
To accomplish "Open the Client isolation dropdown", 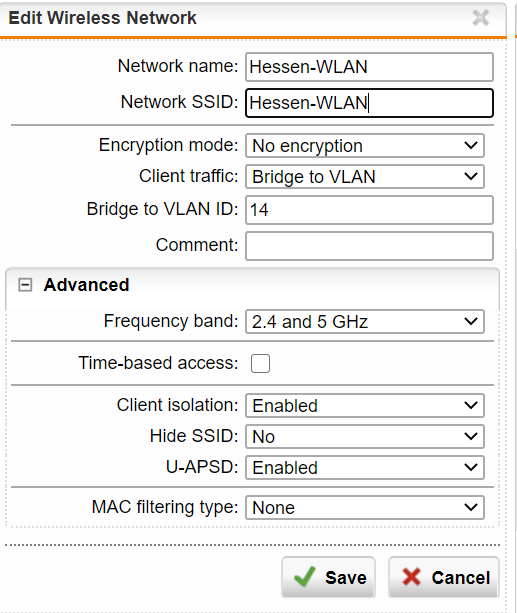I will tap(365, 405).
